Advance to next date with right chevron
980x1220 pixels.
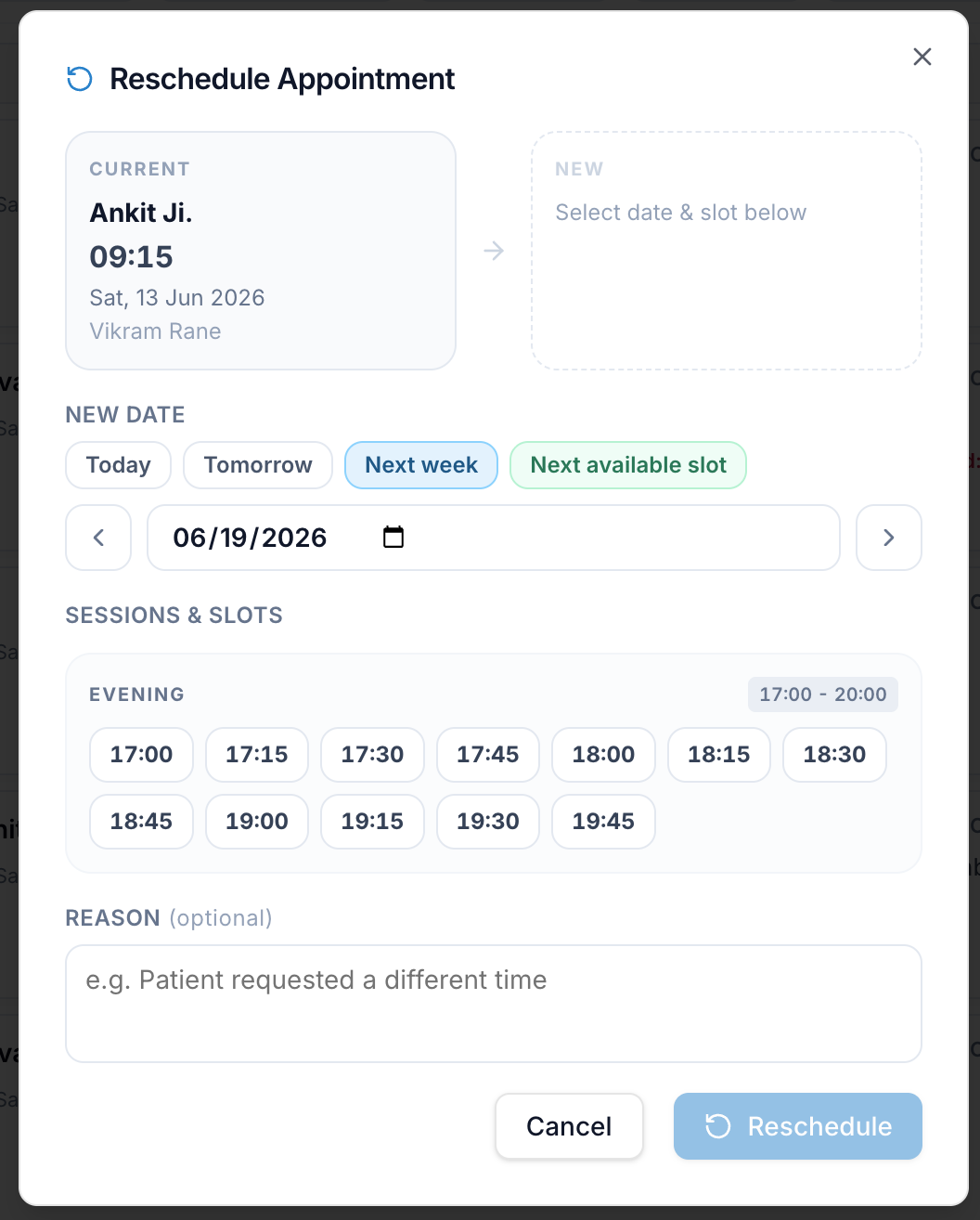888,538
